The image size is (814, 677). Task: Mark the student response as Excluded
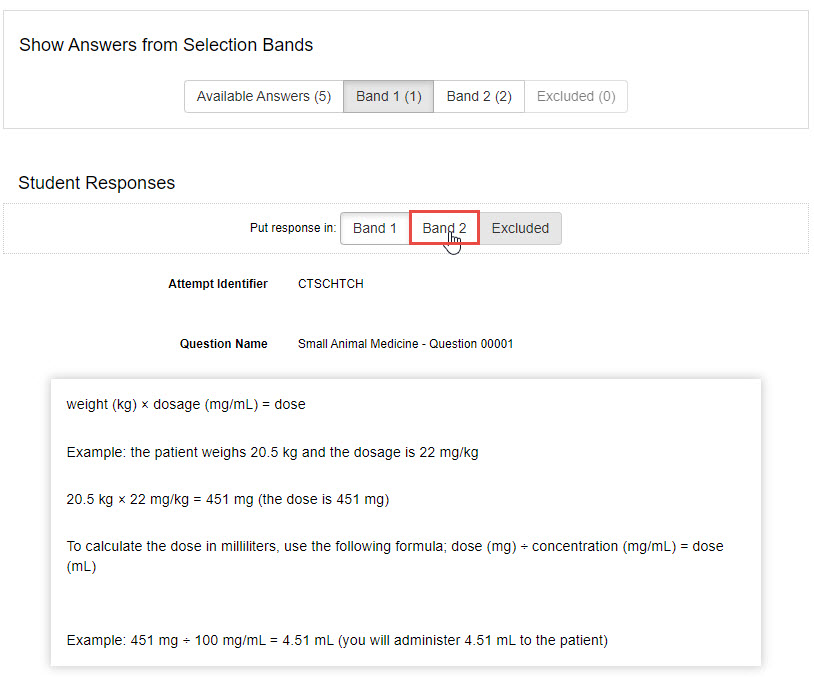pos(520,228)
